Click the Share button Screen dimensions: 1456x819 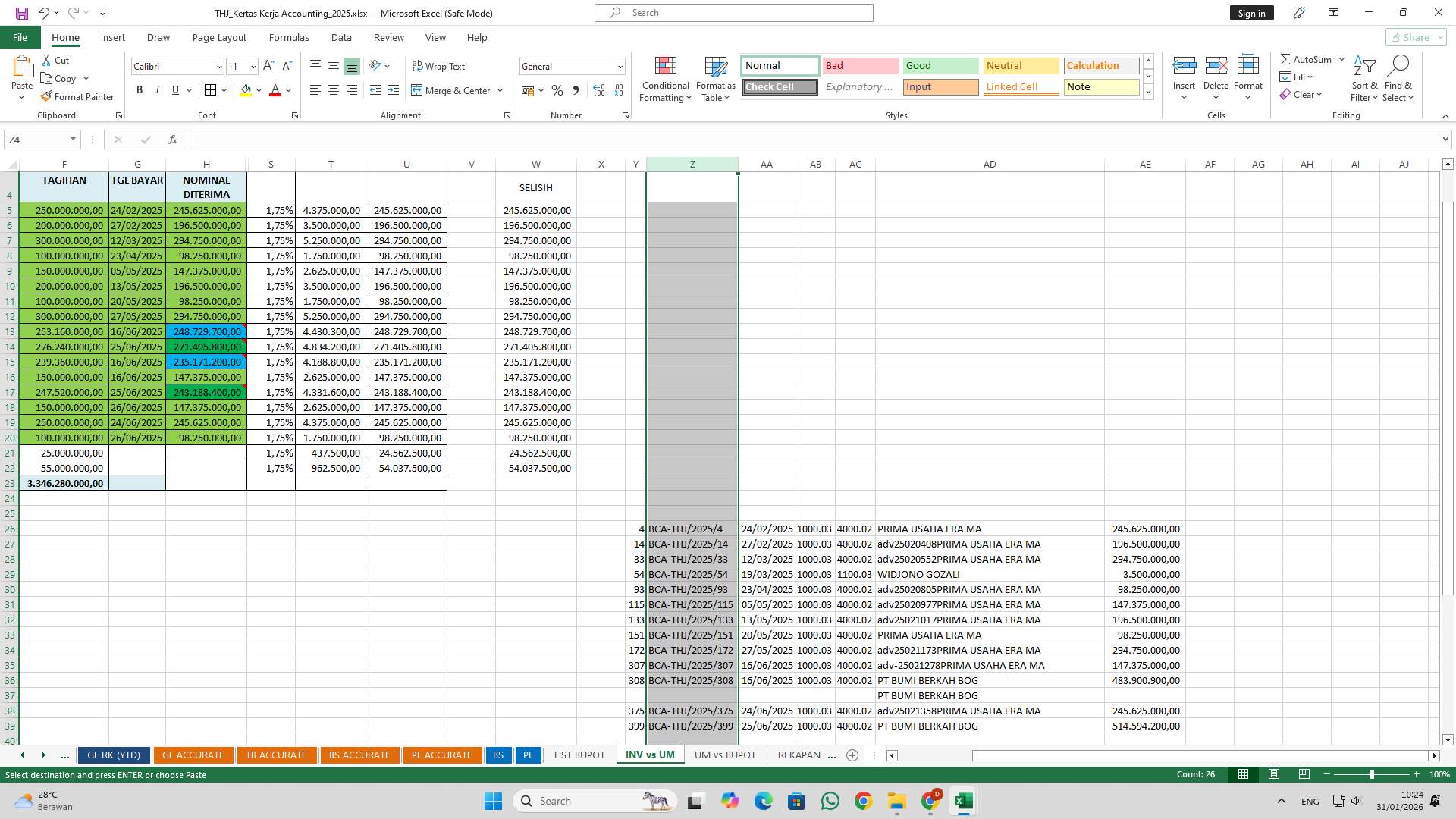click(1413, 37)
